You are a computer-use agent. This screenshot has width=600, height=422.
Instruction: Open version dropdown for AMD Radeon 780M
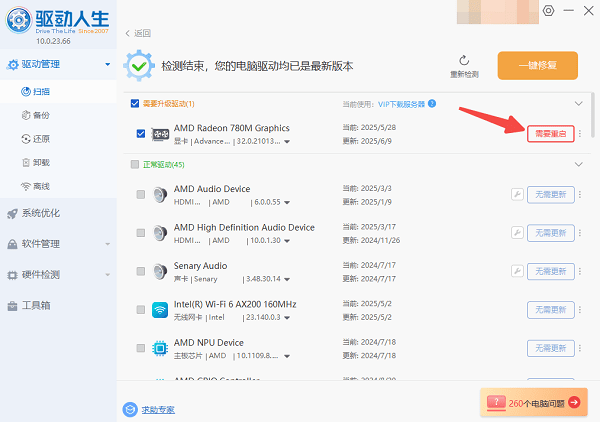point(287,142)
